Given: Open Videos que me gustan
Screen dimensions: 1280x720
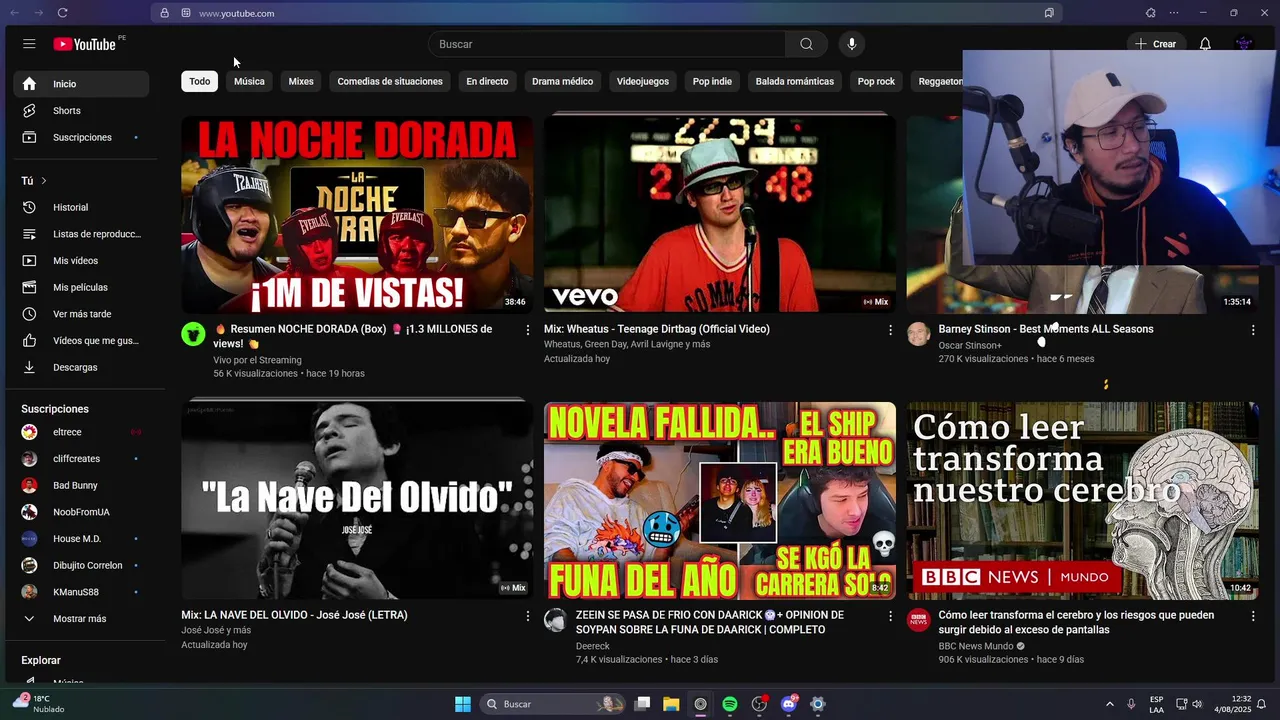Looking at the screenshot, I should (81, 341).
